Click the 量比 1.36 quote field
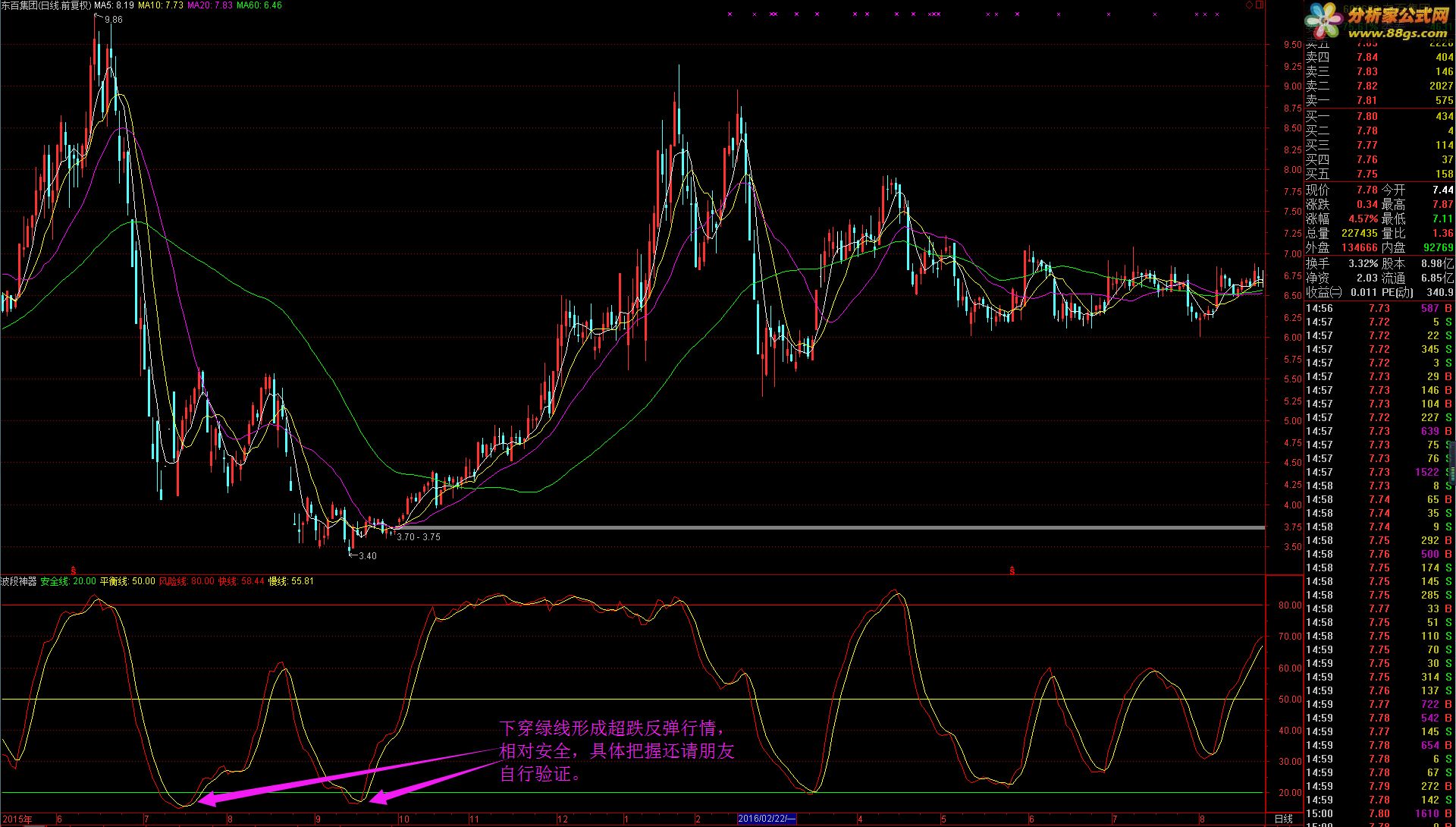This screenshot has width=1456, height=827. (x=1417, y=233)
